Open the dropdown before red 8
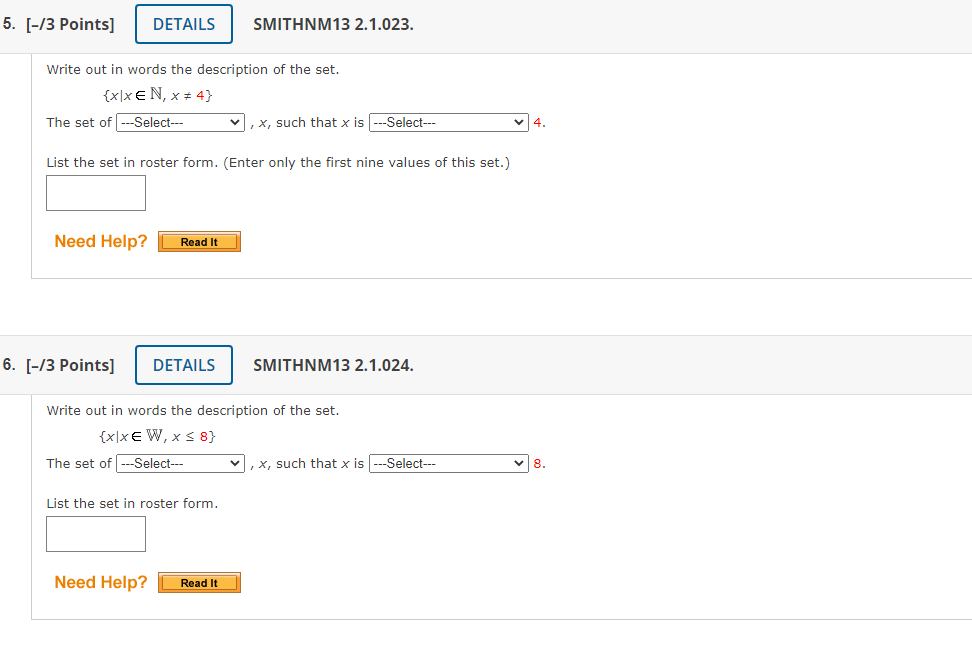Screen dimensions: 972x647 click(x=449, y=464)
